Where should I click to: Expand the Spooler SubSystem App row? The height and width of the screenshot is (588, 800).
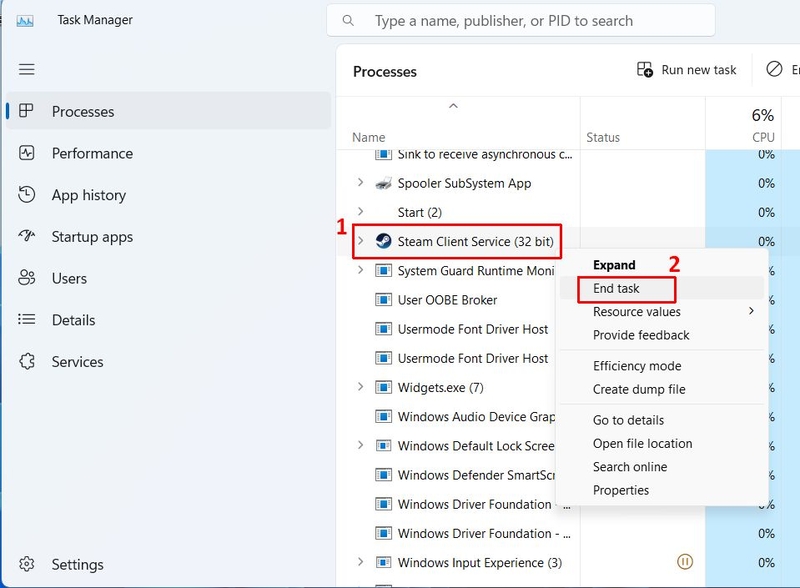coord(361,182)
